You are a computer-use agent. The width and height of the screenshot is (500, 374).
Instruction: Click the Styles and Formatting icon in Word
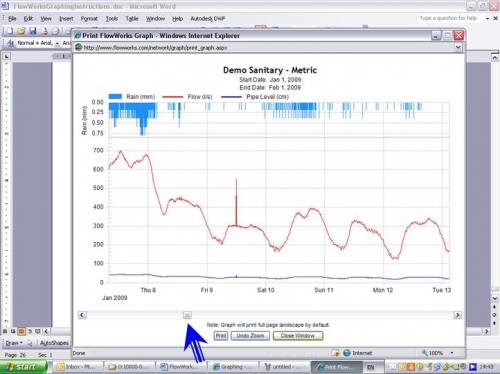tap(10, 43)
